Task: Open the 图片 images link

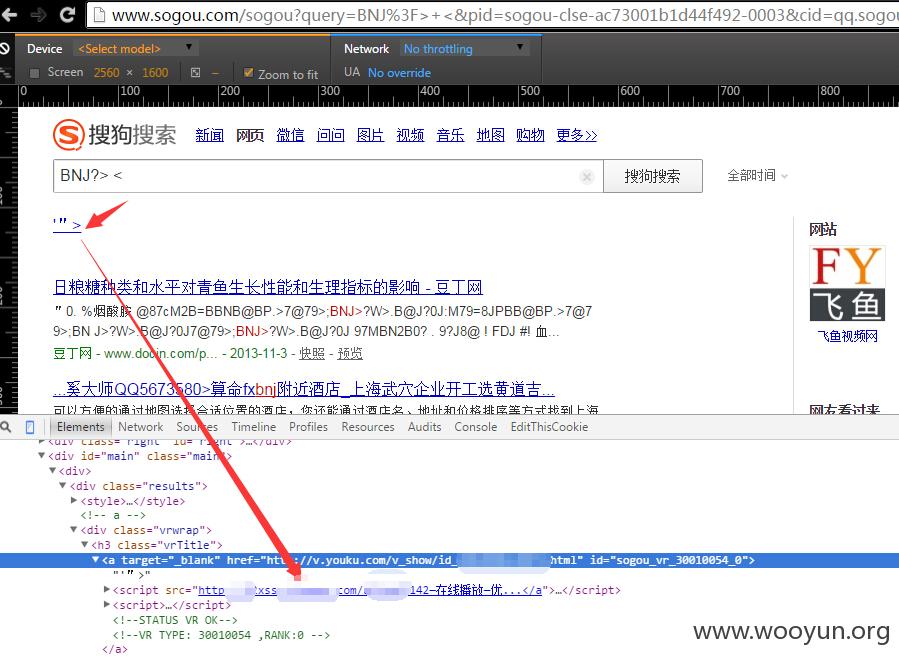Action: click(x=370, y=135)
